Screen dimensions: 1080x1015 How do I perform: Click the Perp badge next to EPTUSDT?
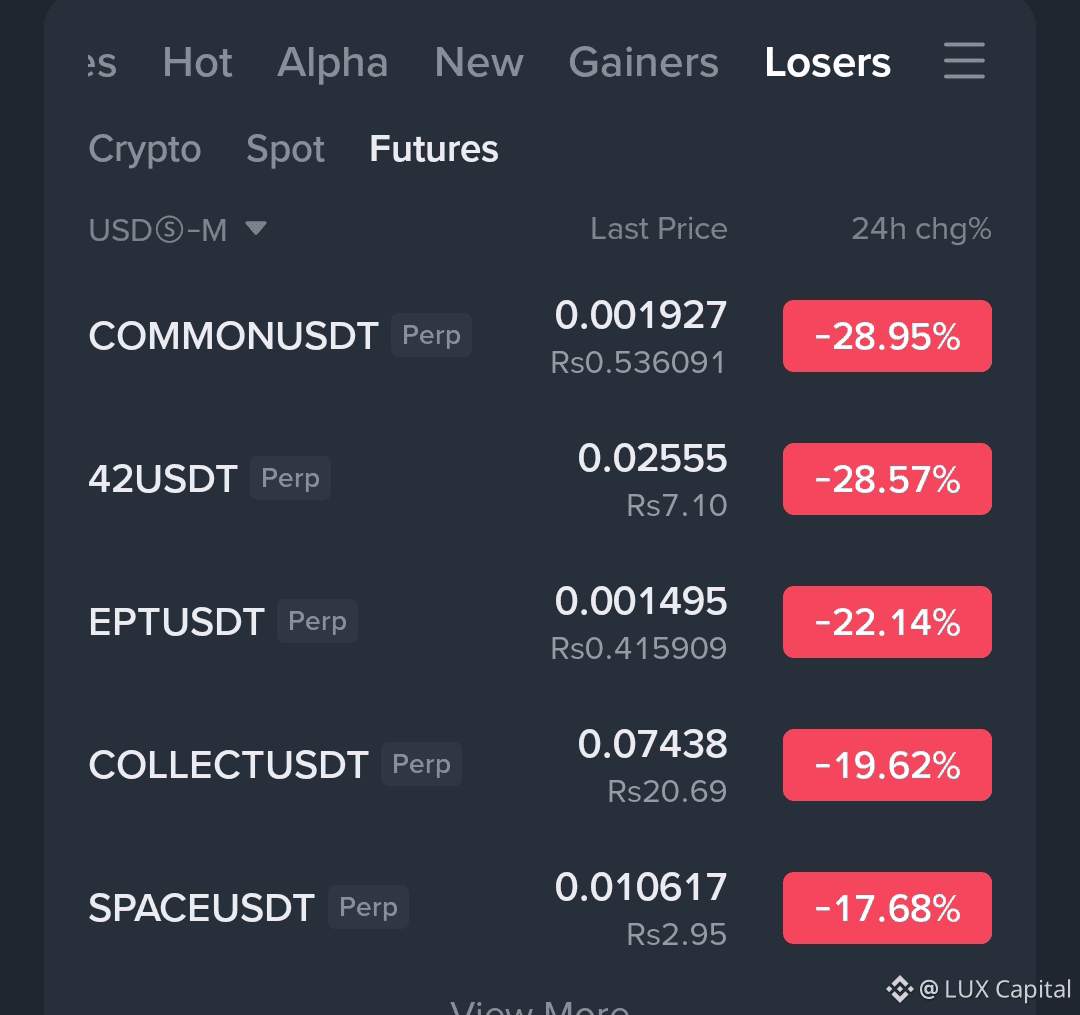coord(317,621)
